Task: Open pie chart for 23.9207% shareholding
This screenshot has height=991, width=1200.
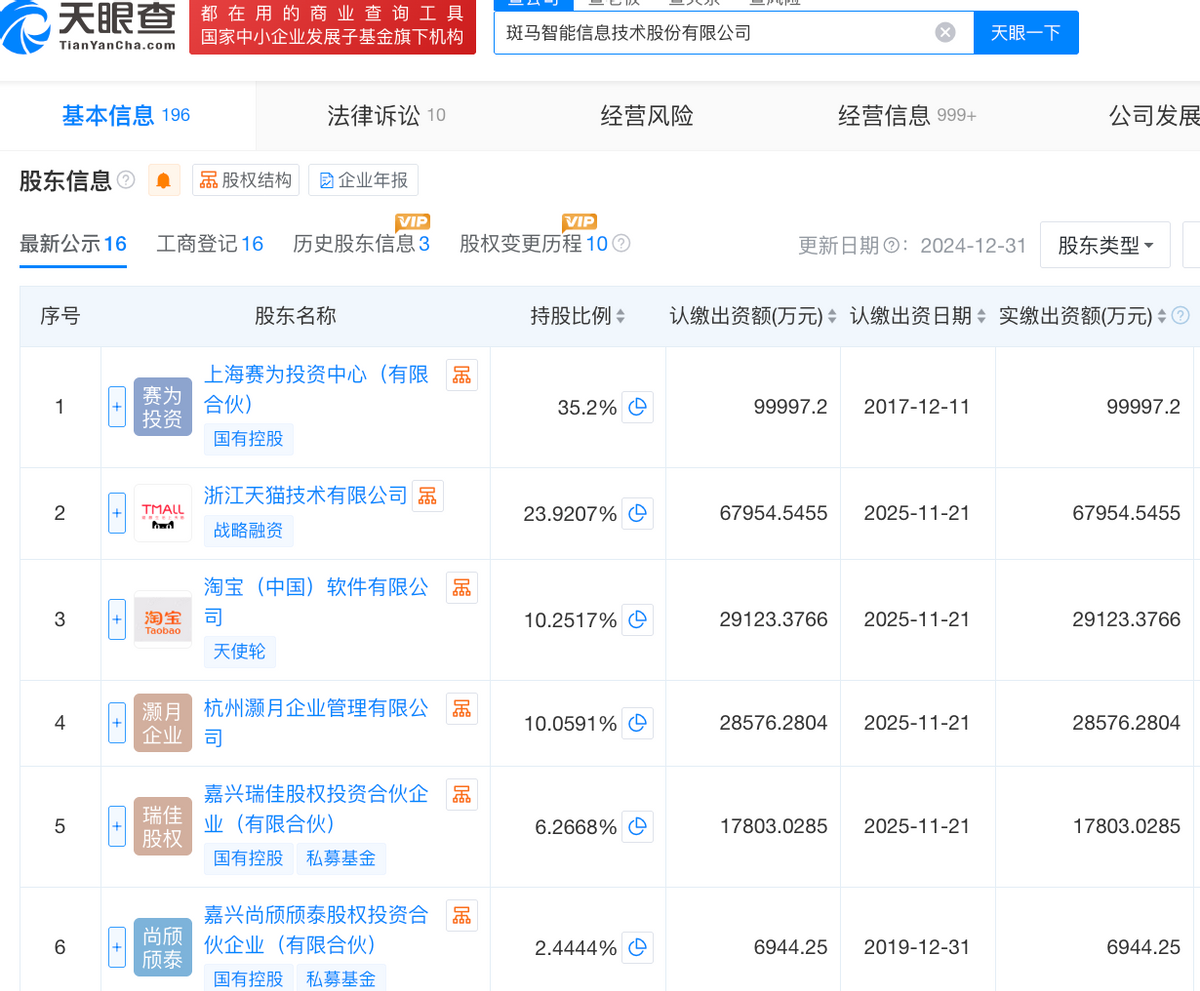Action: pos(638,514)
